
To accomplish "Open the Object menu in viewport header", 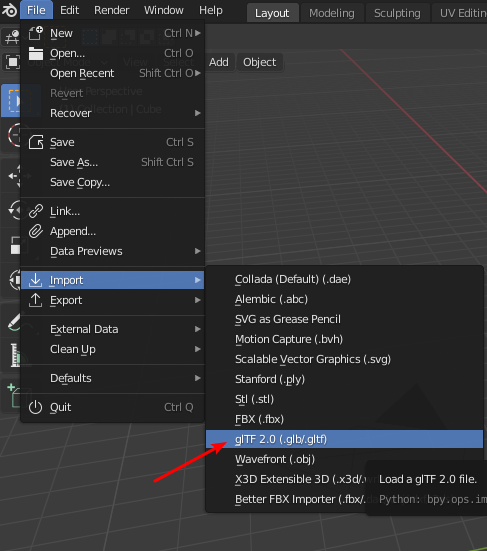I will [x=259, y=62].
